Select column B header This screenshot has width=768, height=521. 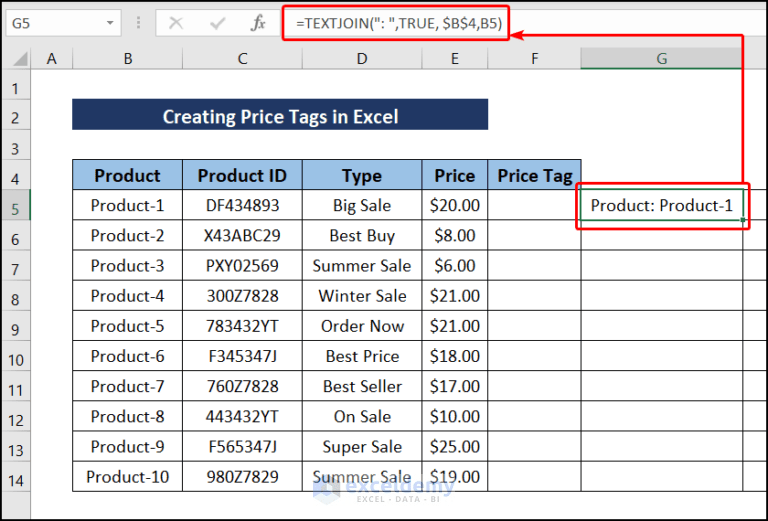(127, 59)
